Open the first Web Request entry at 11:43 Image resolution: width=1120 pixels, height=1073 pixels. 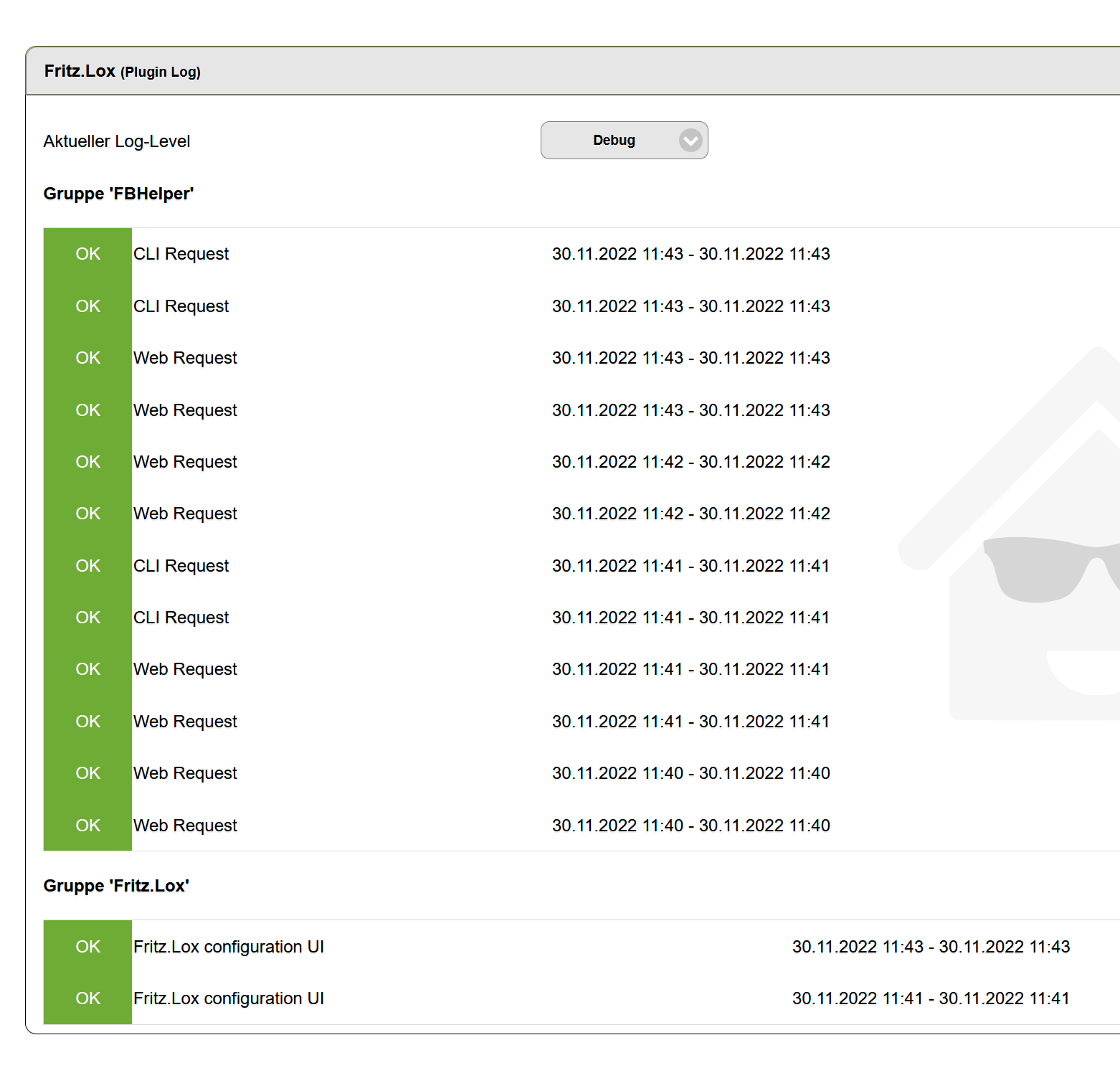[x=185, y=358]
